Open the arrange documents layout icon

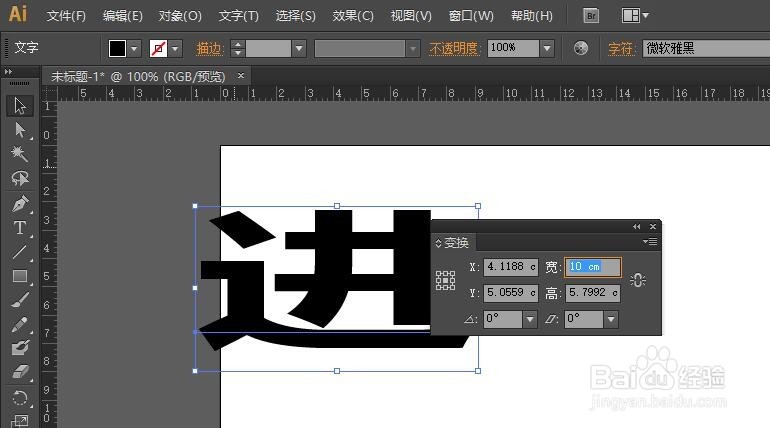(631, 16)
